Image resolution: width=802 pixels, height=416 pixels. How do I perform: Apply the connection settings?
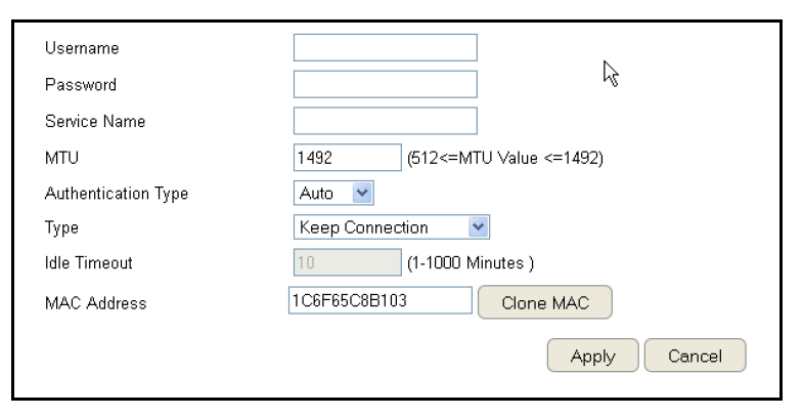coord(591,355)
